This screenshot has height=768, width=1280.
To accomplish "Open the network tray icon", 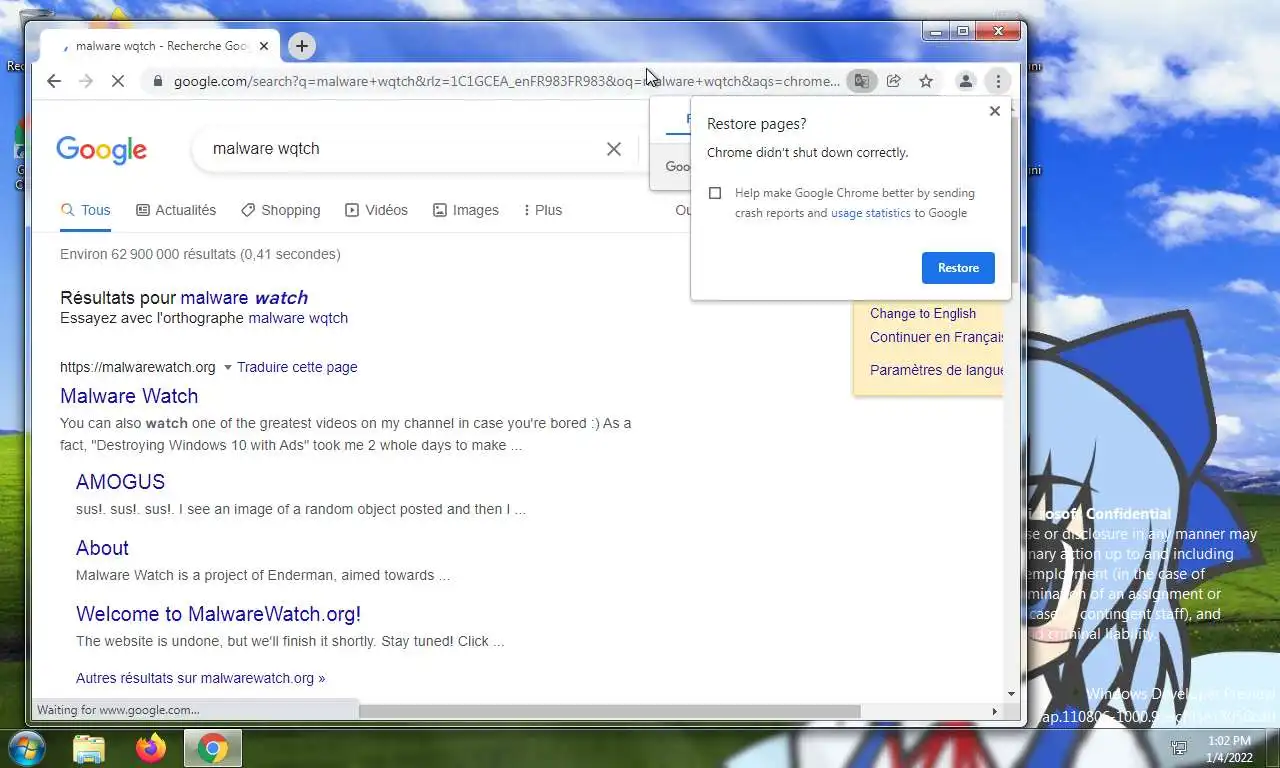I will [x=1179, y=748].
